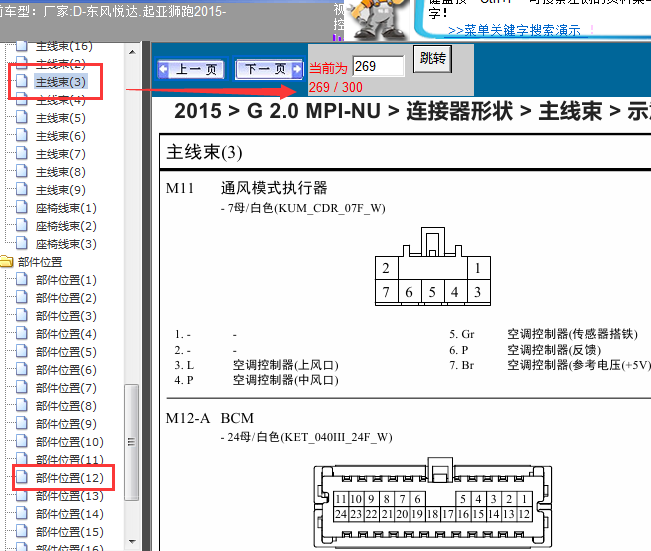Image resolution: width=651 pixels, height=551 pixels.
Task: Click the 部件位置 folder icon
Action: tap(6, 262)
